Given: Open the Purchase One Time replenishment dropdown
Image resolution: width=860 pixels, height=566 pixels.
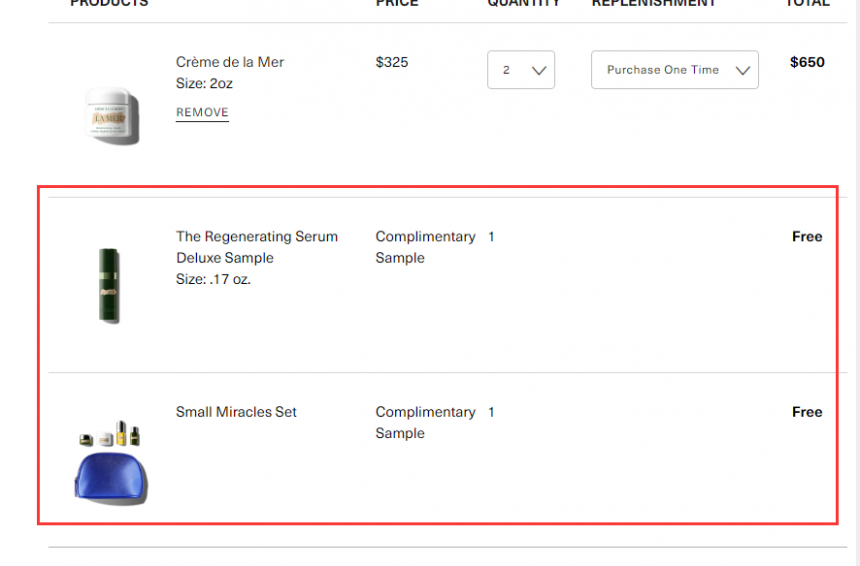Looking at the screenshot, I should click(x=675, y=70).
